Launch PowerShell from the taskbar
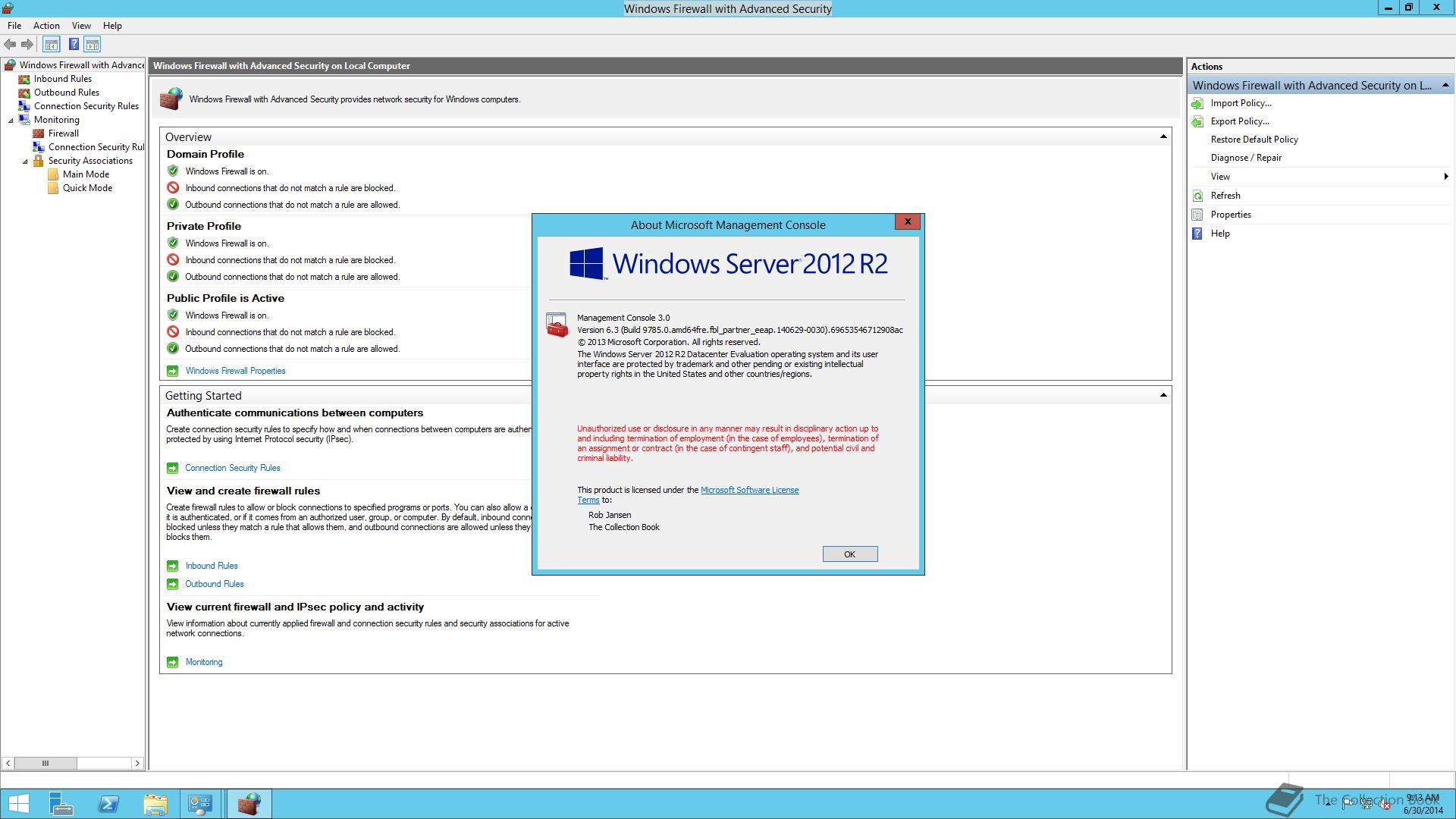1456x819 pixels. pos(108,804)
